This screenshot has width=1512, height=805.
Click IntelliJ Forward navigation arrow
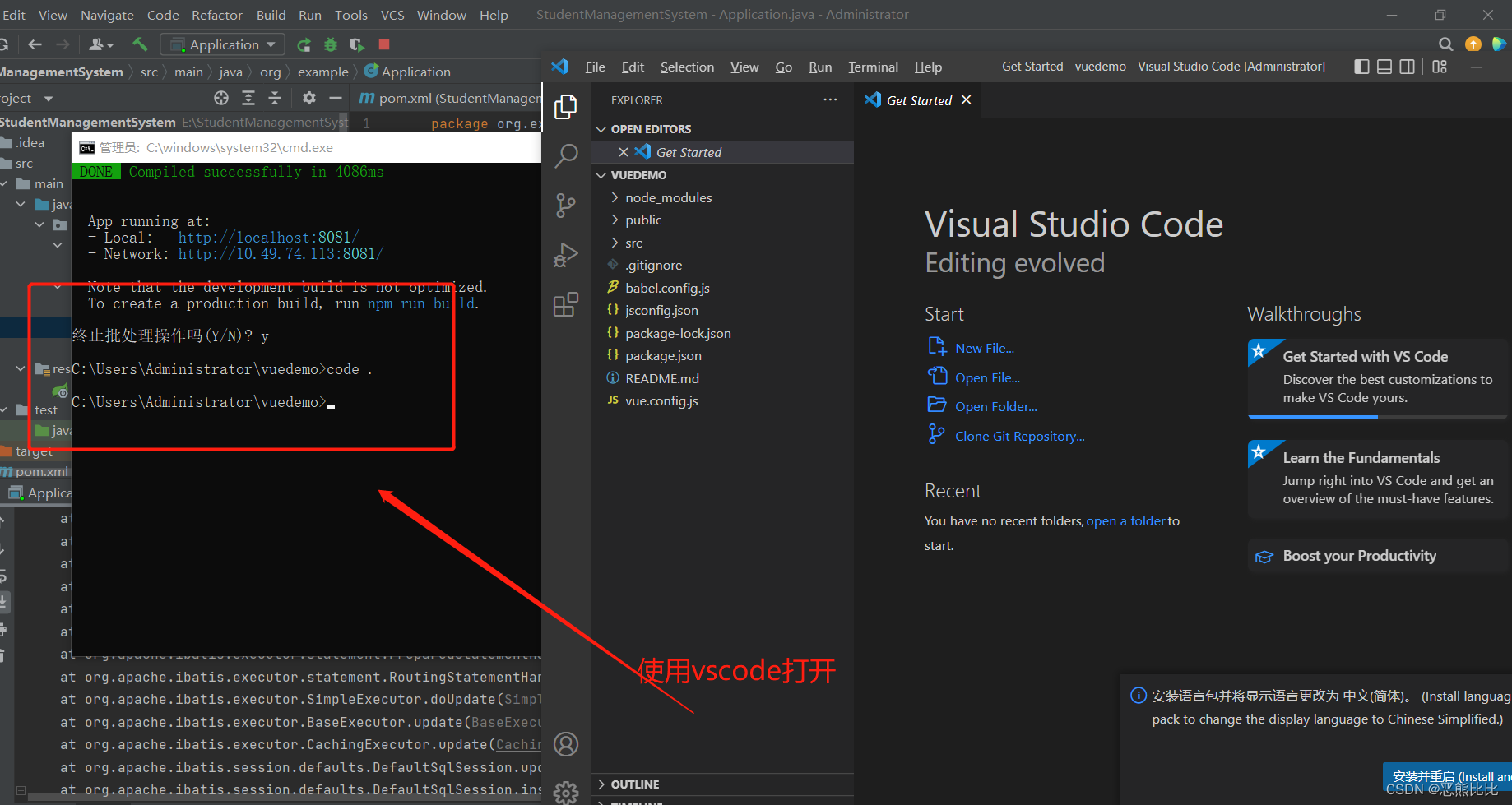(63, 44)
